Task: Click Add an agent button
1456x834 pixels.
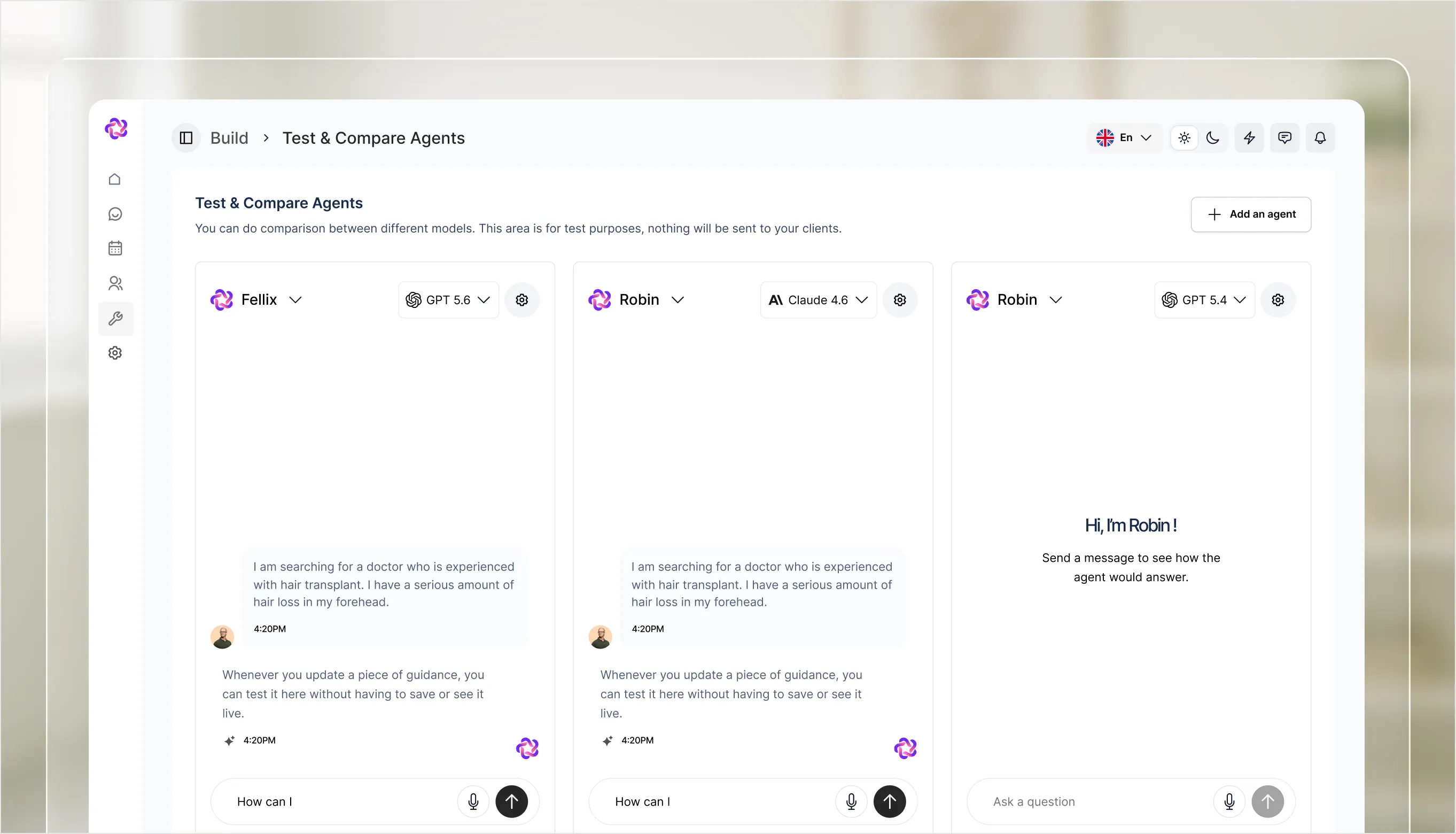Action: [x=1251, y=214]
